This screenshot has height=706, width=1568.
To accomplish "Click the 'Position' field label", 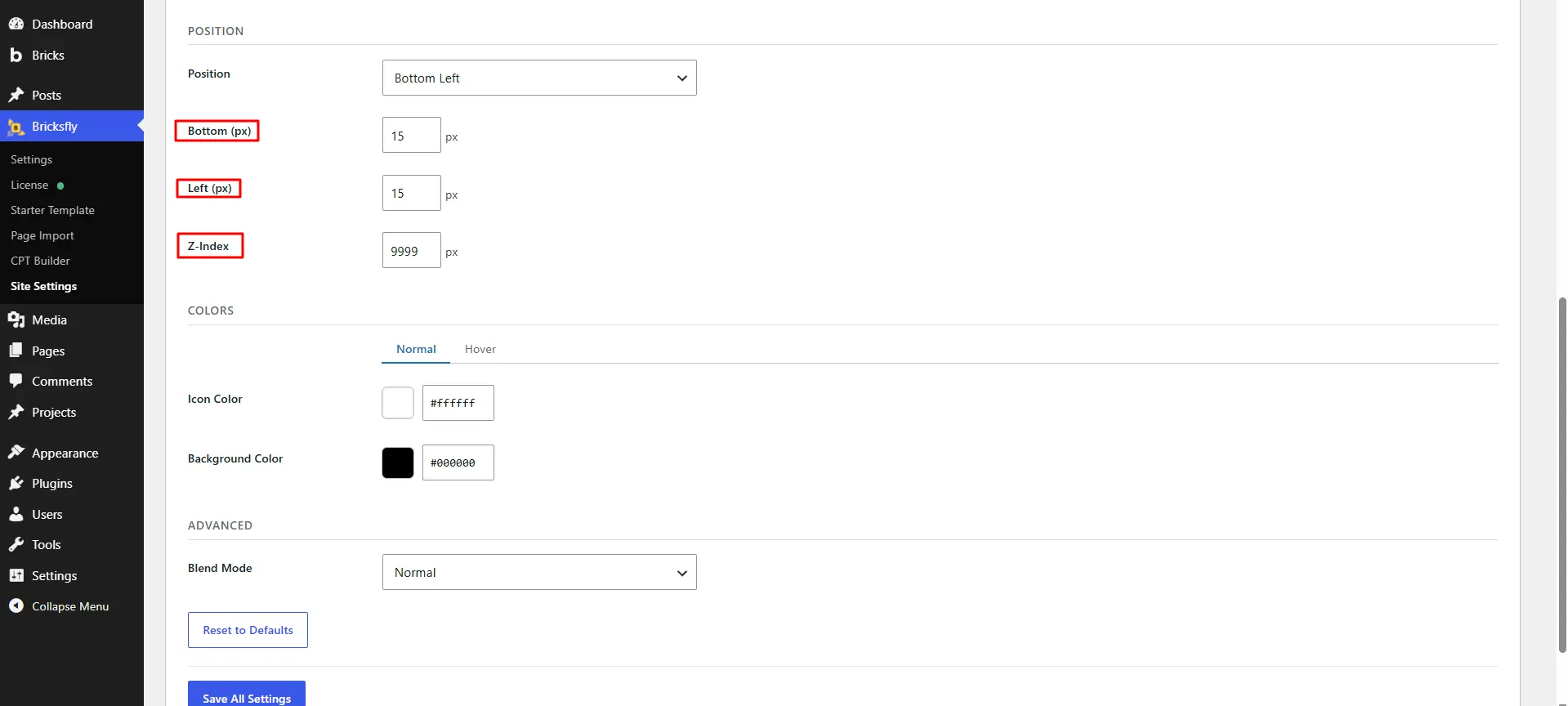I will (x=209, y=74).
